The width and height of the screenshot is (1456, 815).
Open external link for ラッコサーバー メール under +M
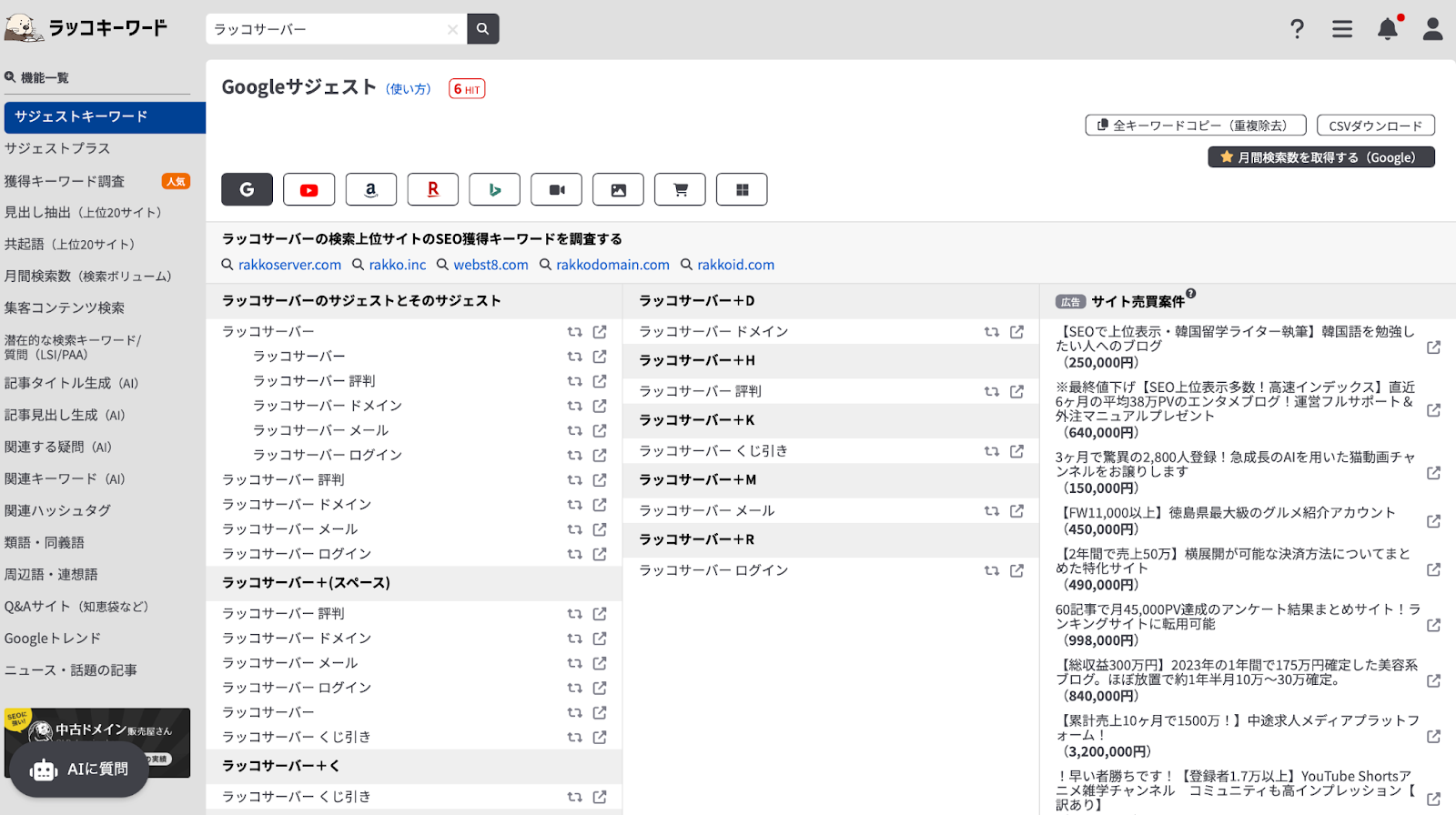pyautogui.click(x=1016, y=511)
